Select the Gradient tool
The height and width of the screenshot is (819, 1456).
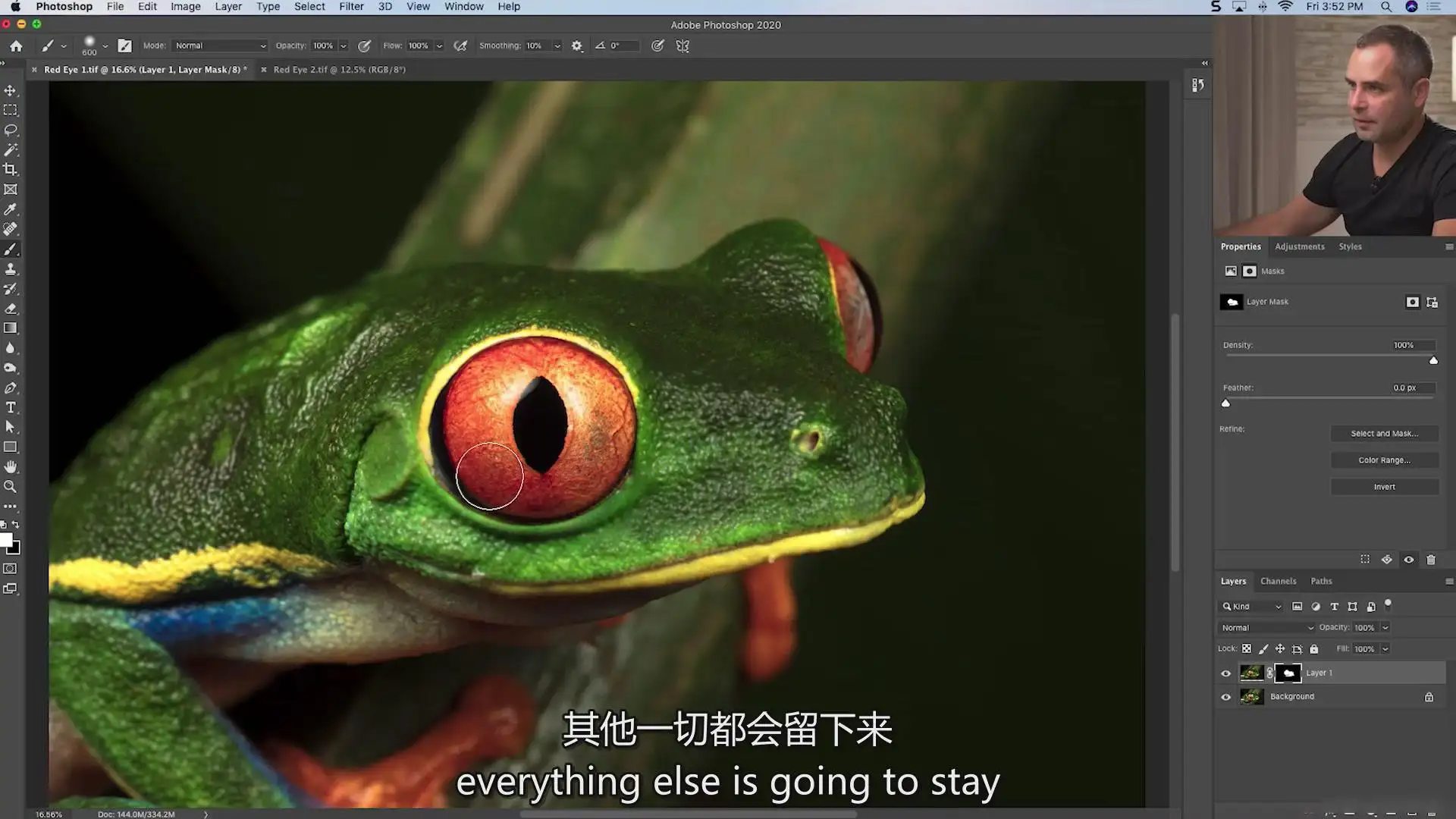click(11, 328)
